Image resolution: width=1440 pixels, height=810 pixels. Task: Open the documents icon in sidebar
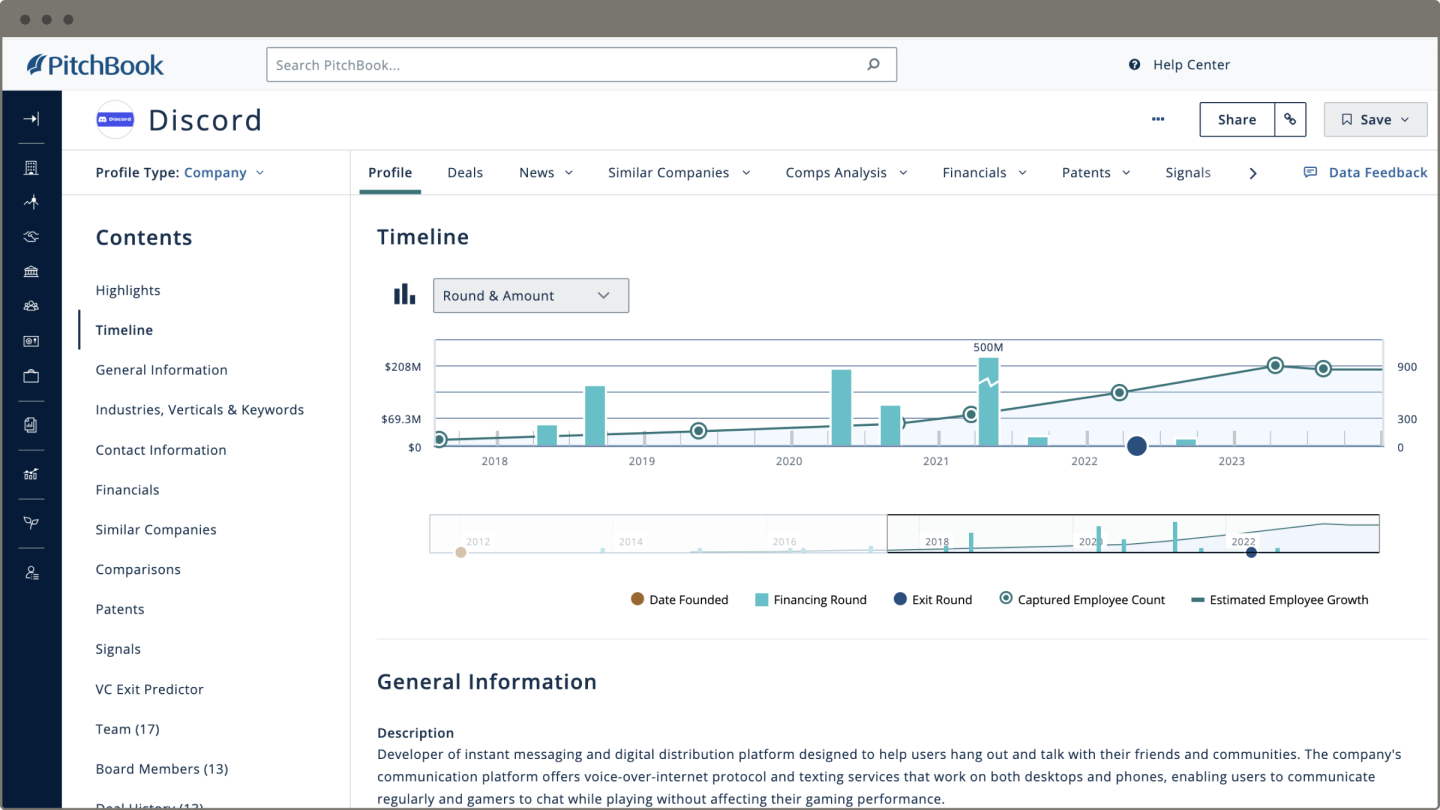point(31,425)
